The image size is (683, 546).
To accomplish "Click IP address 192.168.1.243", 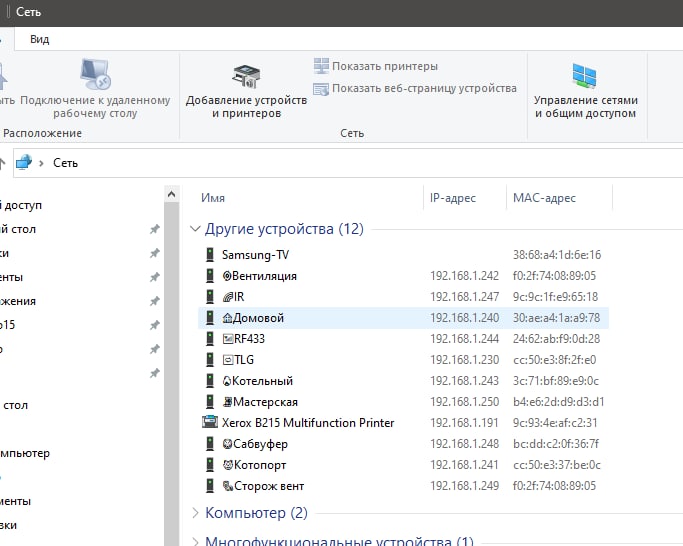I will click(x=464, y=380).
